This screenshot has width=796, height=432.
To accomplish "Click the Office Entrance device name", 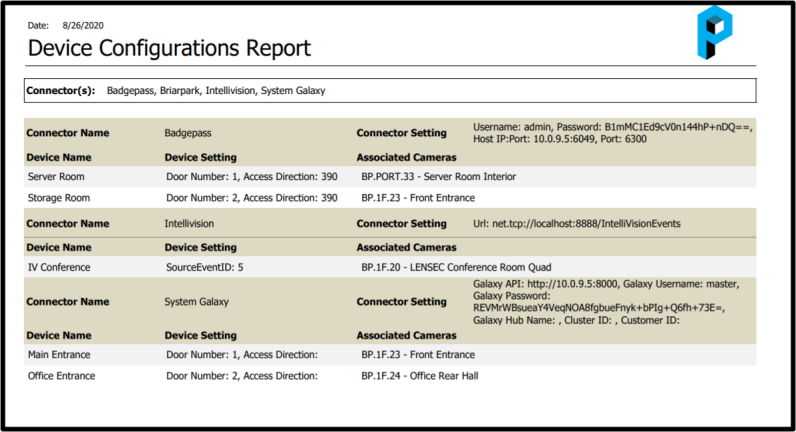I will [x=61, y=376].
